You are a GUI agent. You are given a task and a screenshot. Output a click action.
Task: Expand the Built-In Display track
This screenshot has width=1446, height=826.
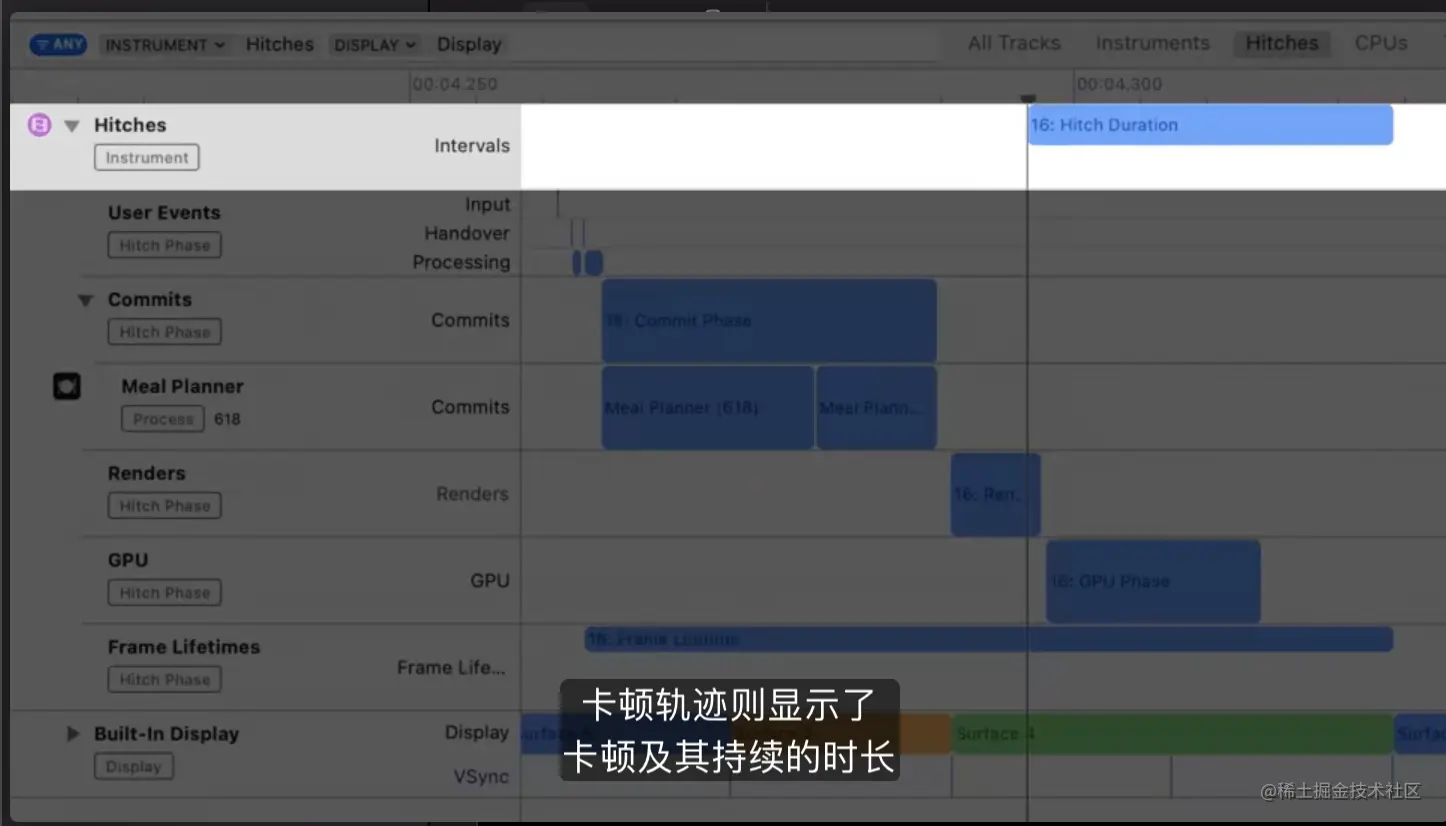[x=71, y=733]
